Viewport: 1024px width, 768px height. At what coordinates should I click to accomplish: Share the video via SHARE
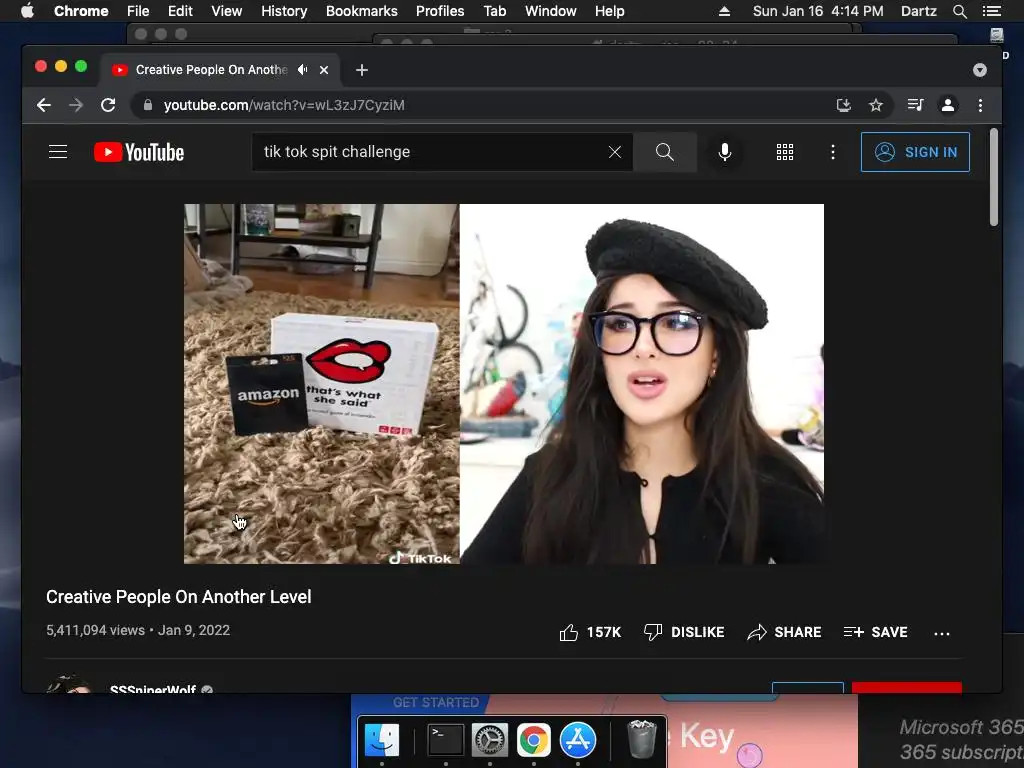(784, 632)
